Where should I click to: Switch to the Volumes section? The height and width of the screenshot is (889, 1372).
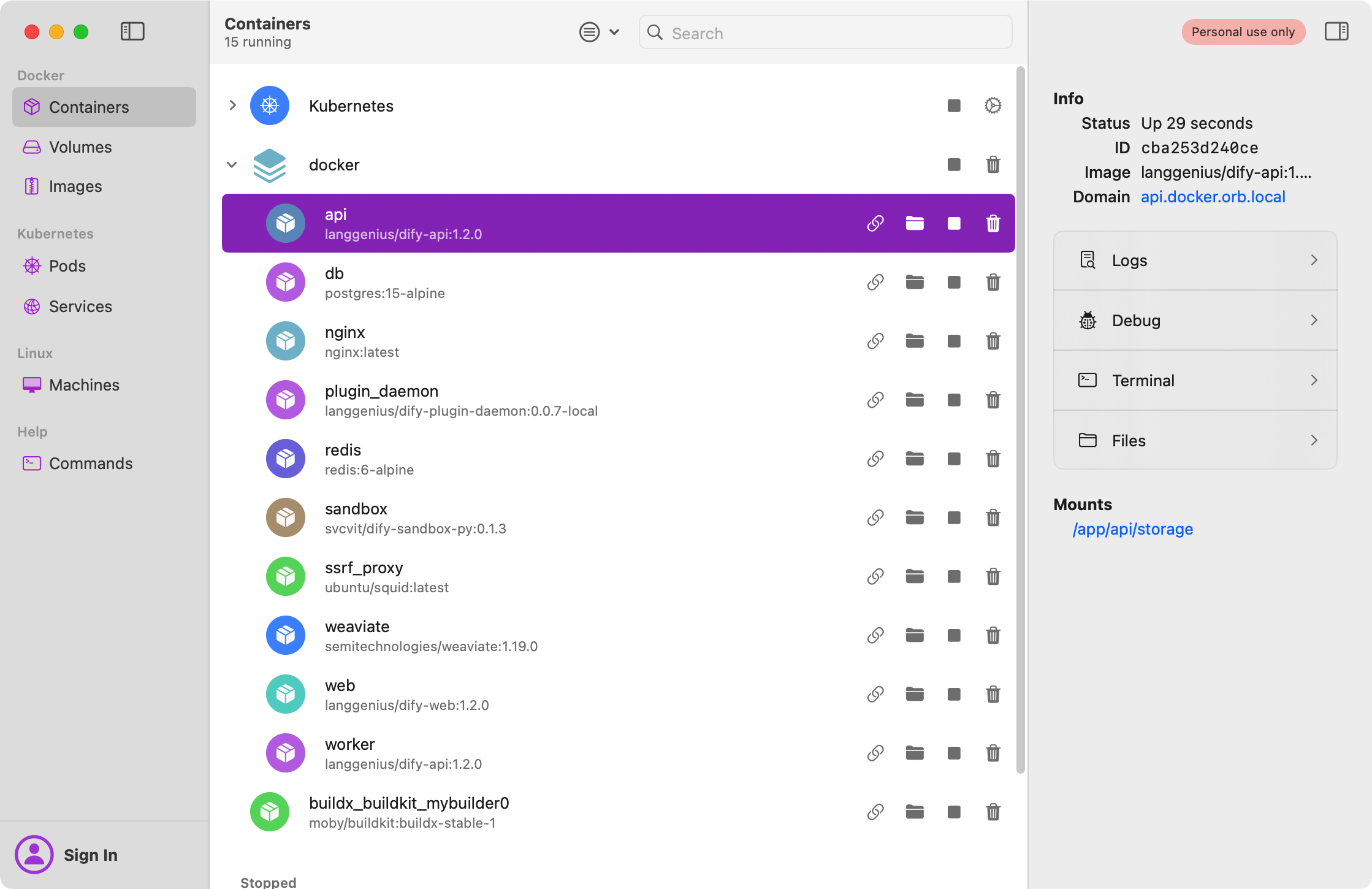[80, 147]
